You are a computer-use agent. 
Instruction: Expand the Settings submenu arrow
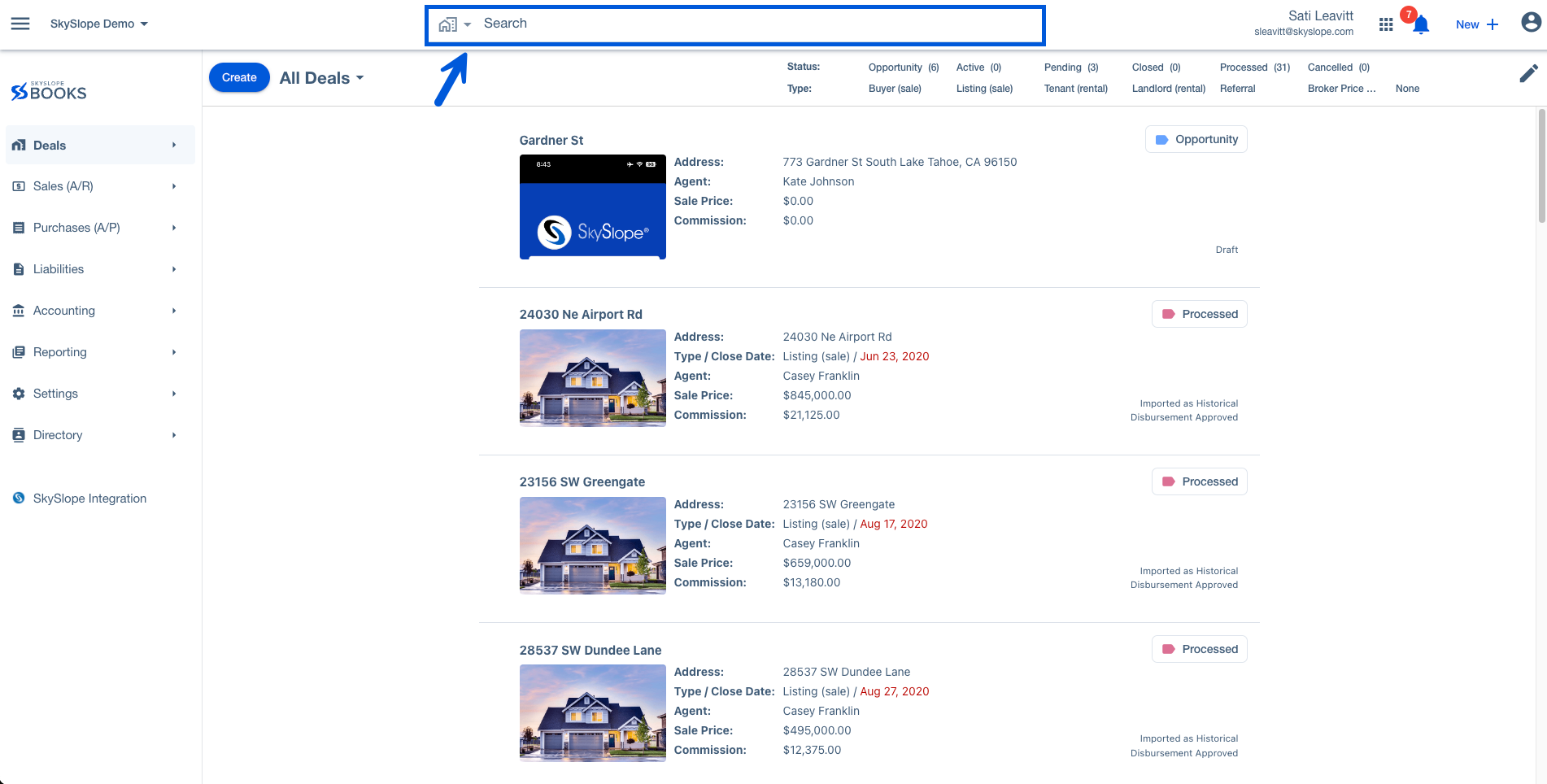click(174, 394)
